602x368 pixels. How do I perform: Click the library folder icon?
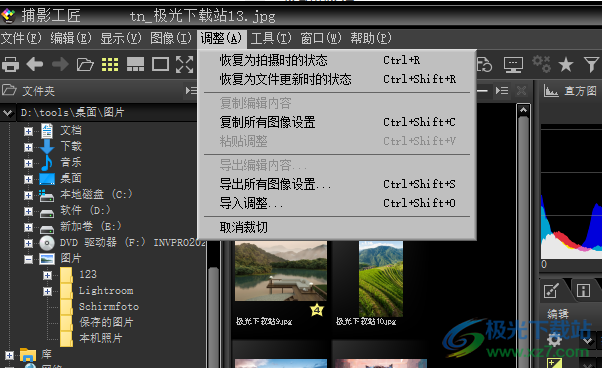(x=28, y=355)
